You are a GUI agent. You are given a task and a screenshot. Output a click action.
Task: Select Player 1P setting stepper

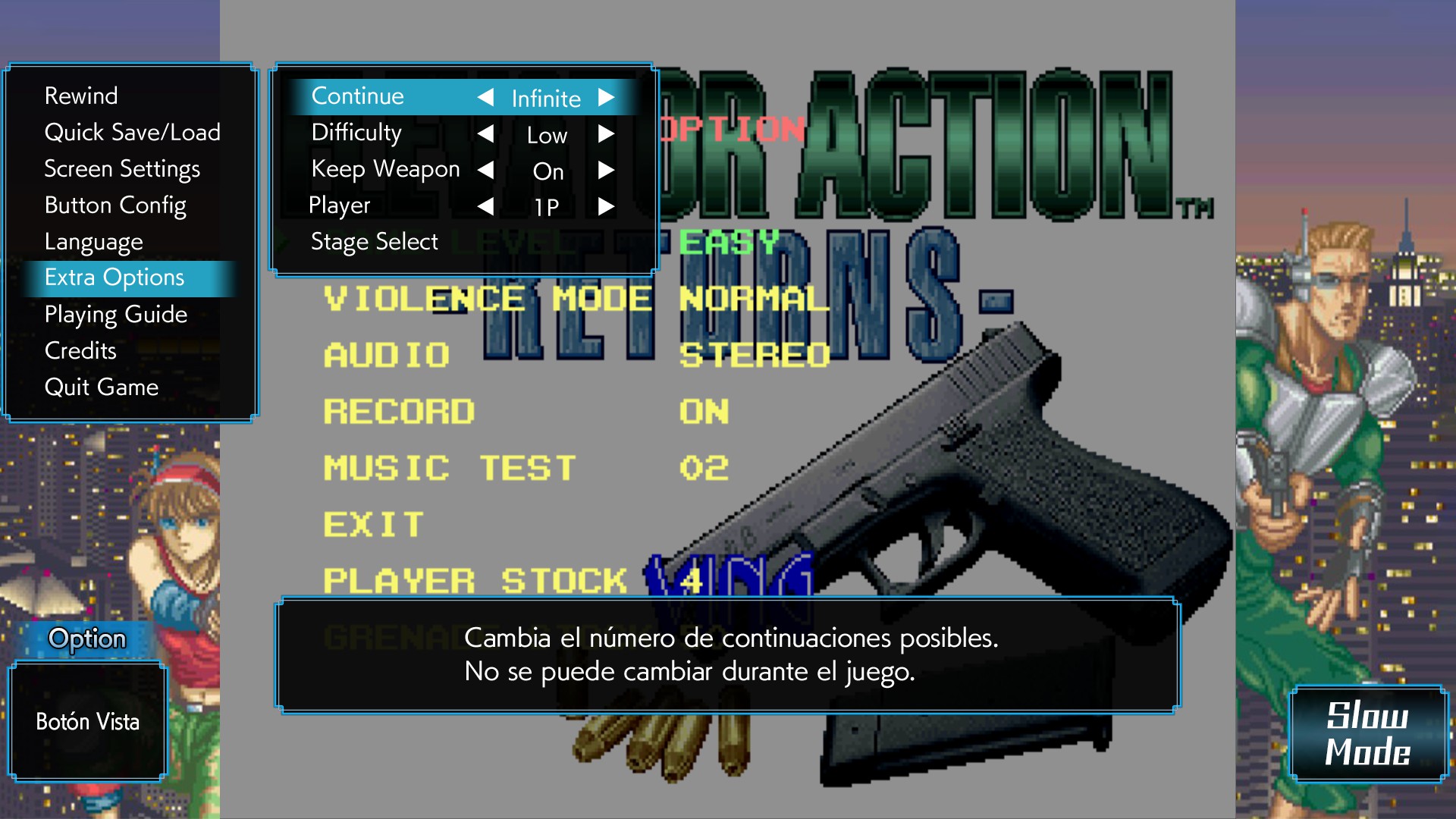[x=546, y=206]
